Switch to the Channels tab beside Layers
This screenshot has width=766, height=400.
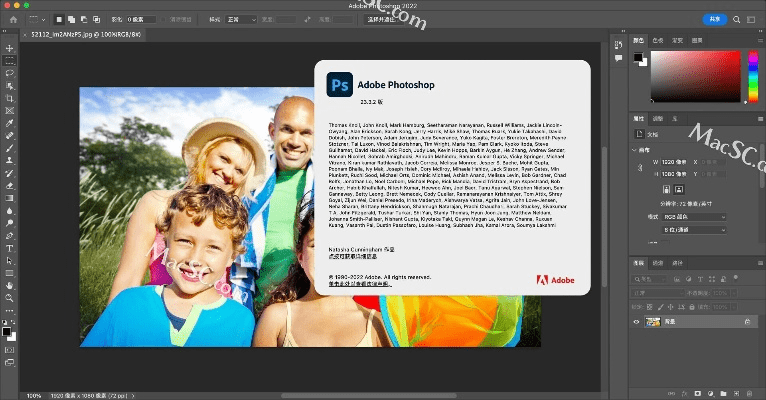pyautogui.click(x=657, y=263)
